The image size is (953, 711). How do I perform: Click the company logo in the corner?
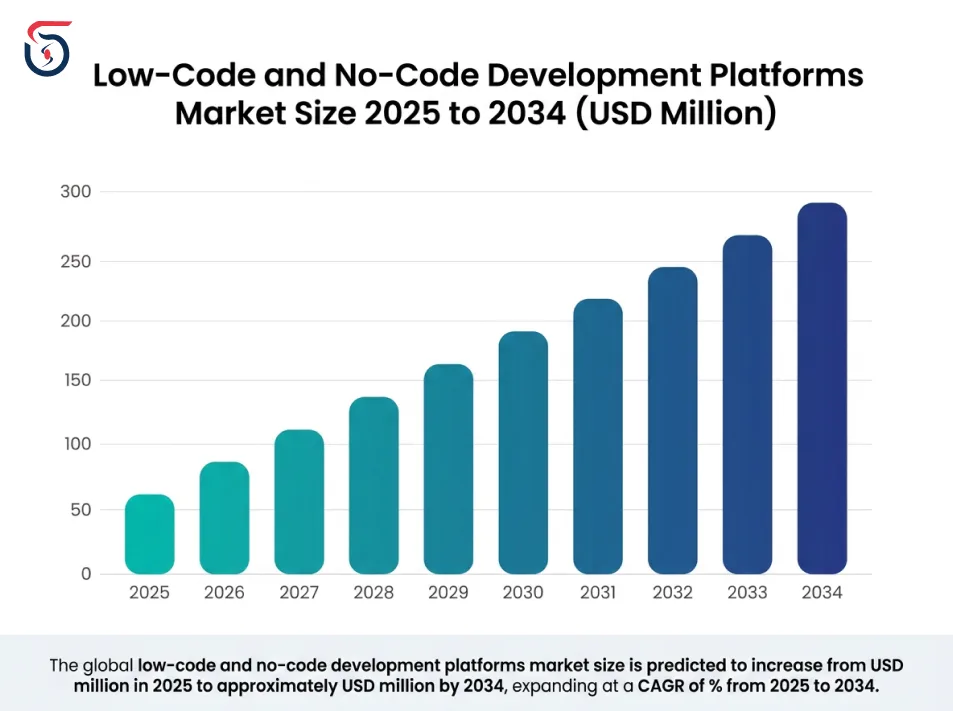pyautogui.click(x=47, y=49)
